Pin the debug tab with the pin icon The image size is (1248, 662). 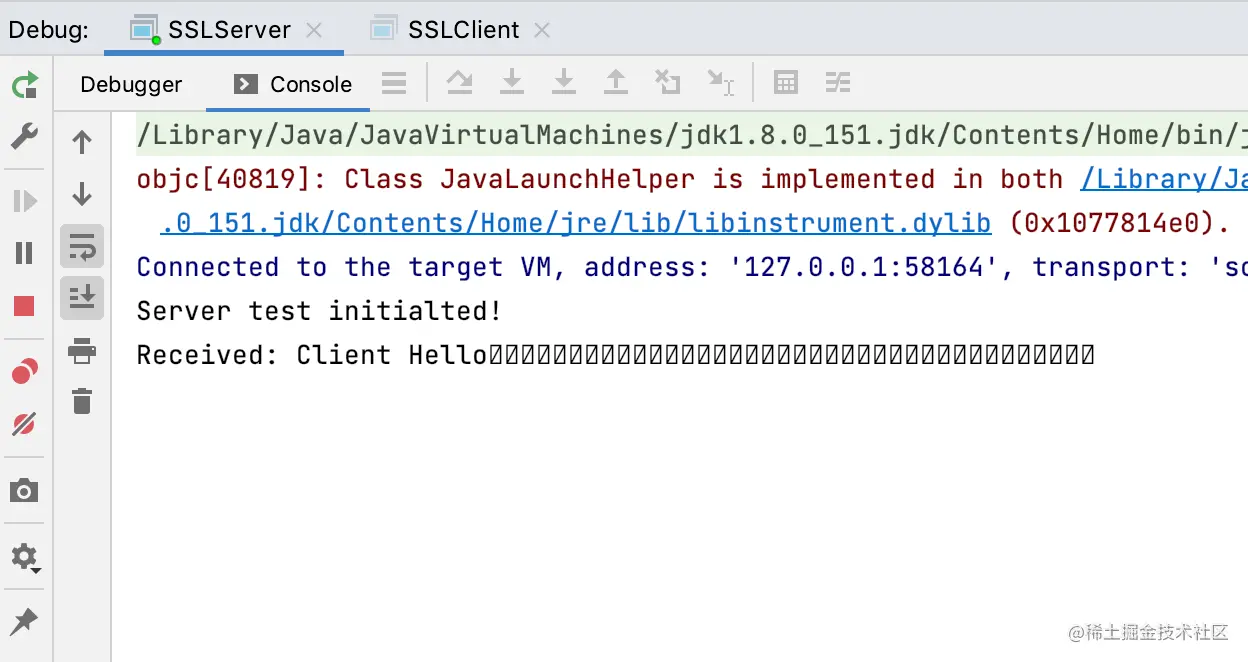pos(25,622)
